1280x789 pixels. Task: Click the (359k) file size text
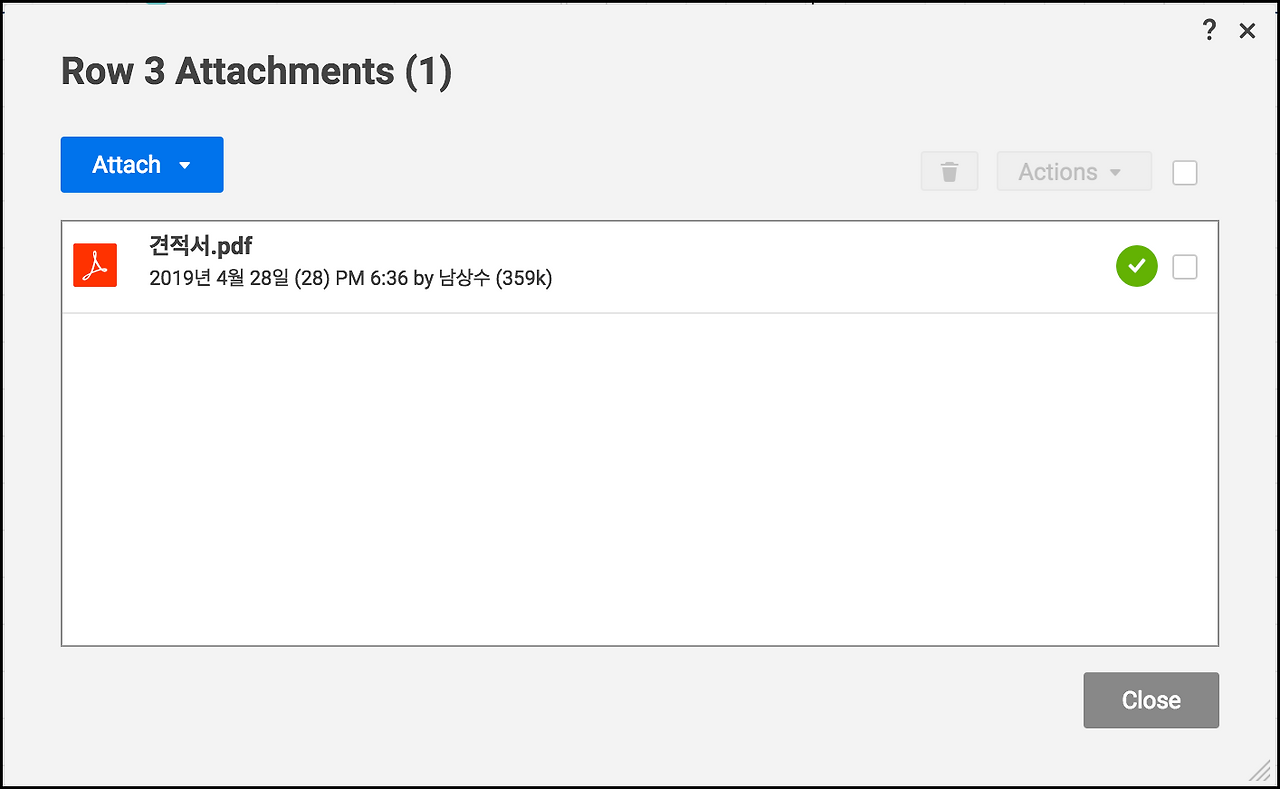524,278
